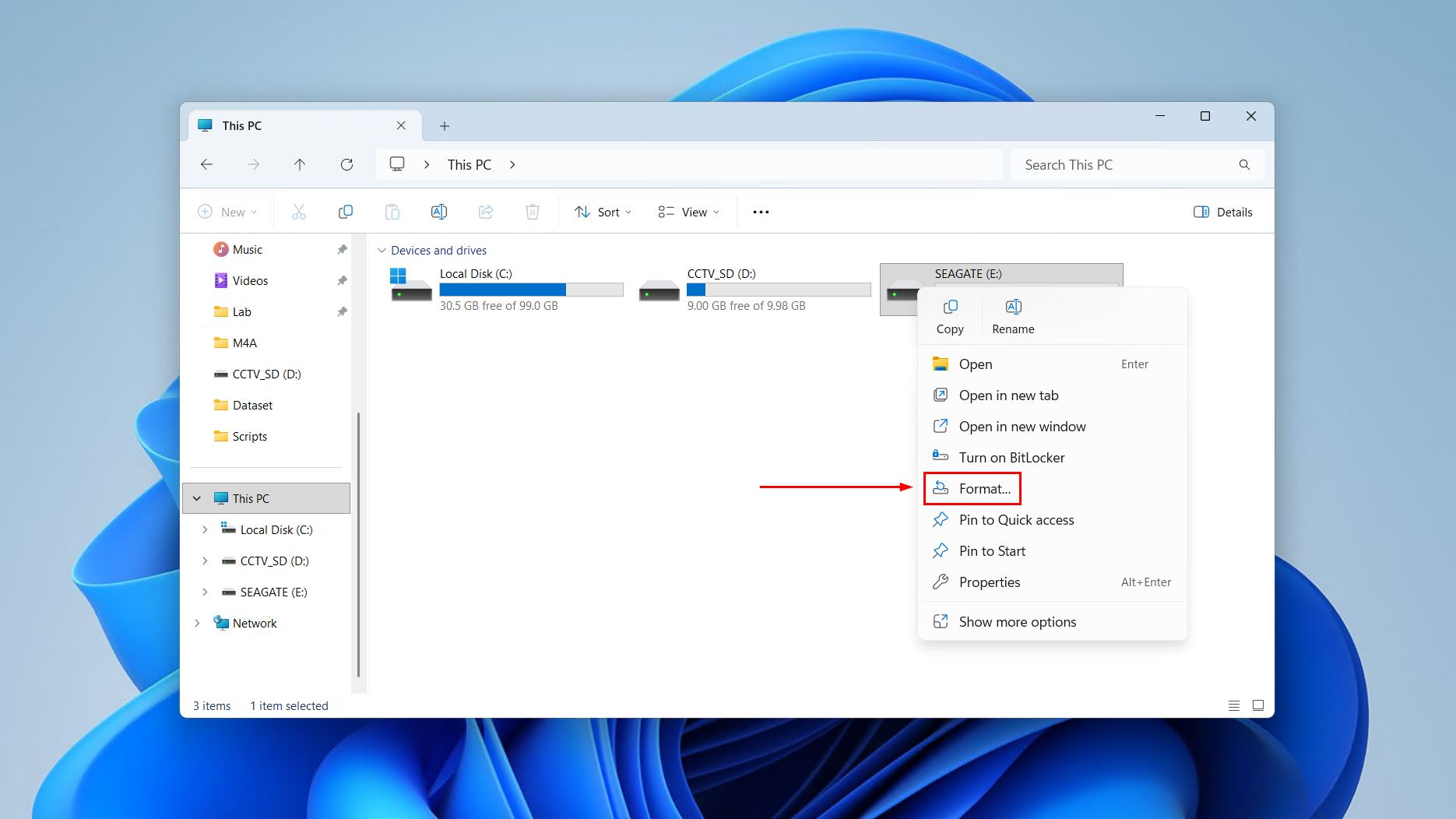Click the CCTV_SD (D:) usage bar

coord(779,290)
